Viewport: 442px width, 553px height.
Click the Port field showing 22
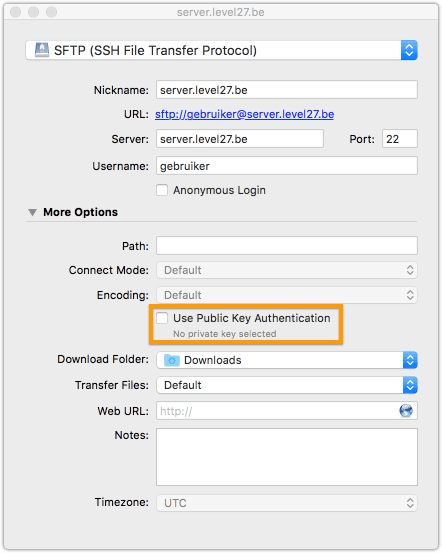click(400, 139)
